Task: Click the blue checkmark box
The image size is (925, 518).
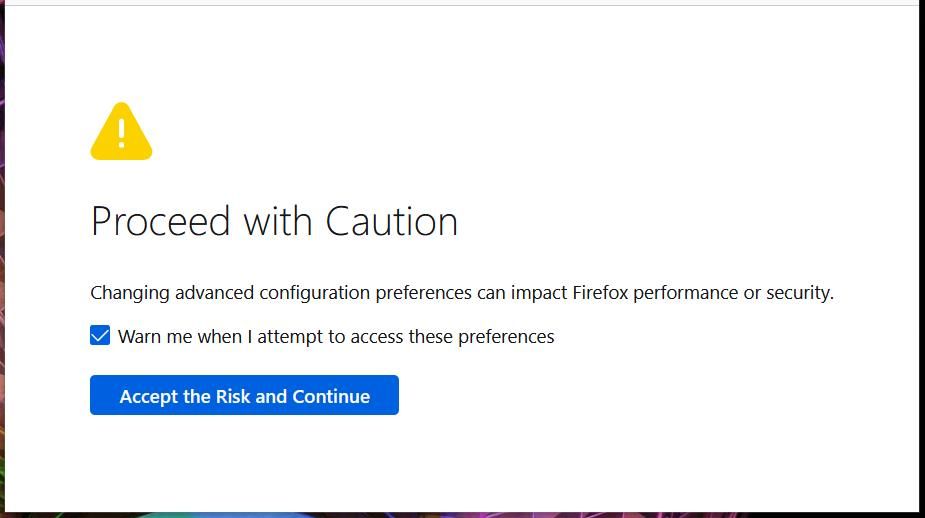Action: [x=100, y=336]
